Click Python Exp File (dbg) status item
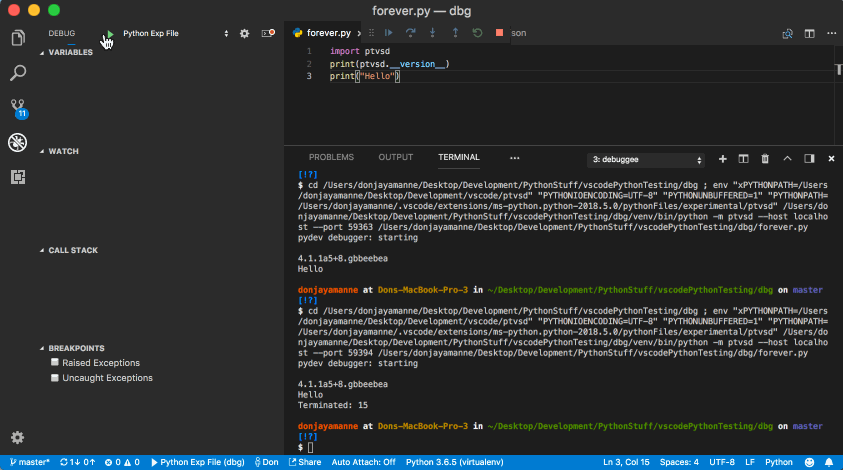 click(197, 462)
